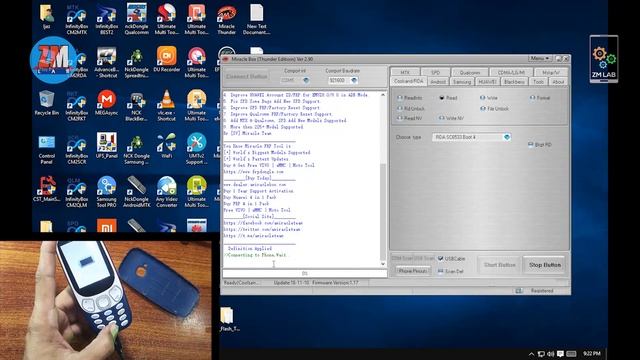Viewport: 640px width, 360px height.
Task: Open the Qualcomm tab
Action: (470, 72)
